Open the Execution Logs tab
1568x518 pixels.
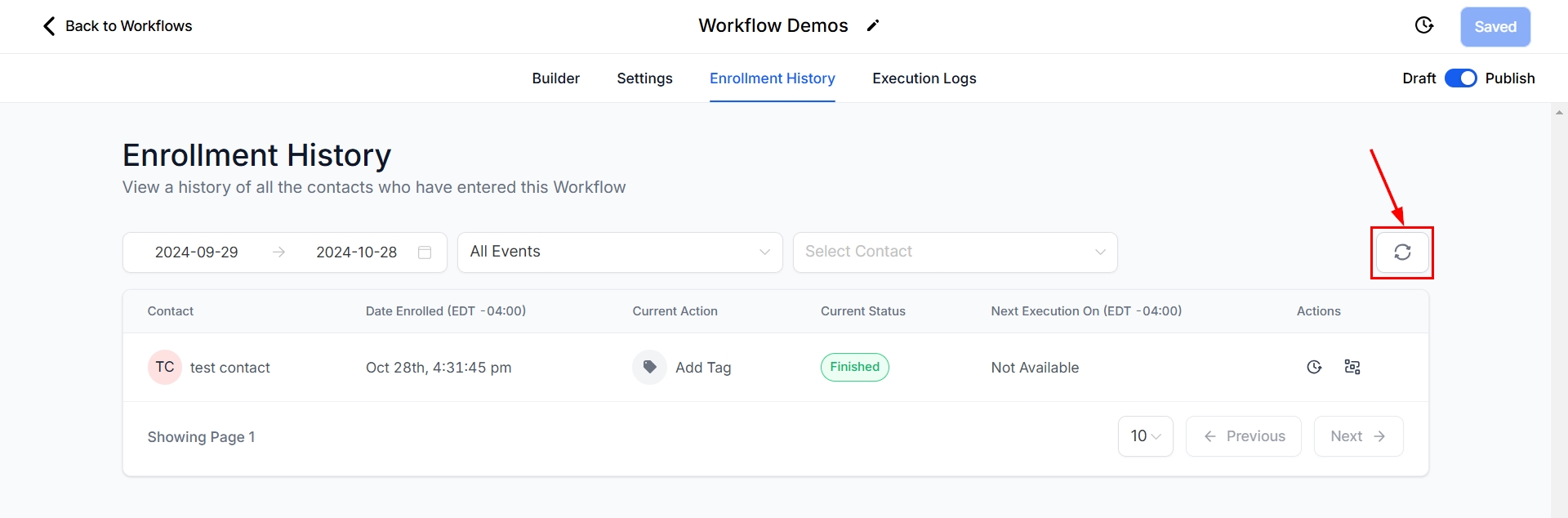[x=924, y=78]
